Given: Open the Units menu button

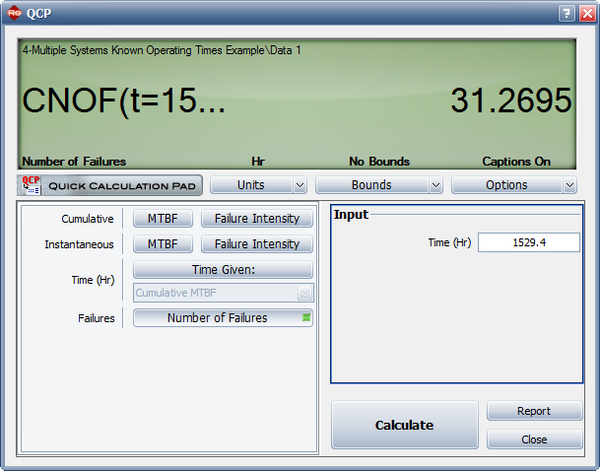Looking at the screenshot, I should [251, 185].
